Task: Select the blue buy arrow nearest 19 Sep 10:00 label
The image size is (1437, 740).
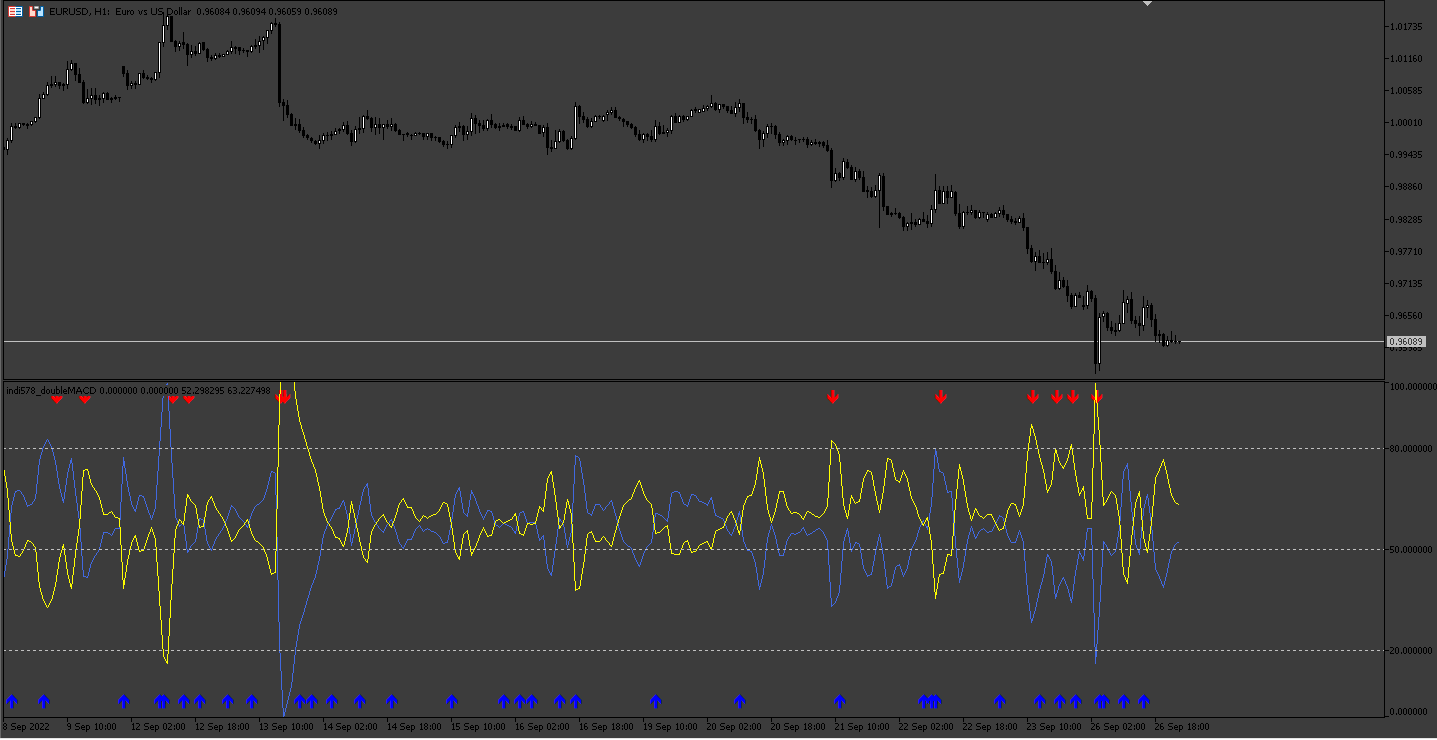Action: point(656,701)
